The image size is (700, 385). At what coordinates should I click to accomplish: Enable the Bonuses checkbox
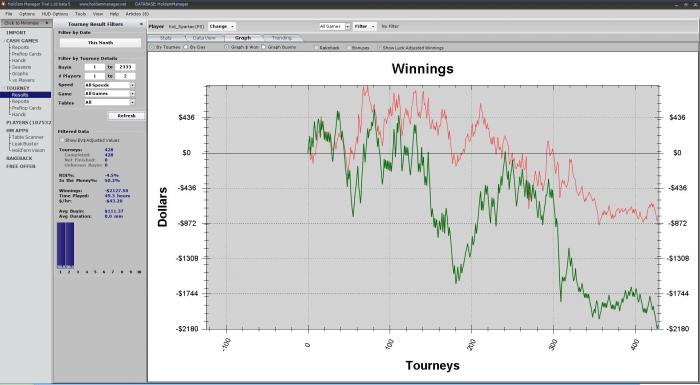pyautogui.click(x=349, y=47)
